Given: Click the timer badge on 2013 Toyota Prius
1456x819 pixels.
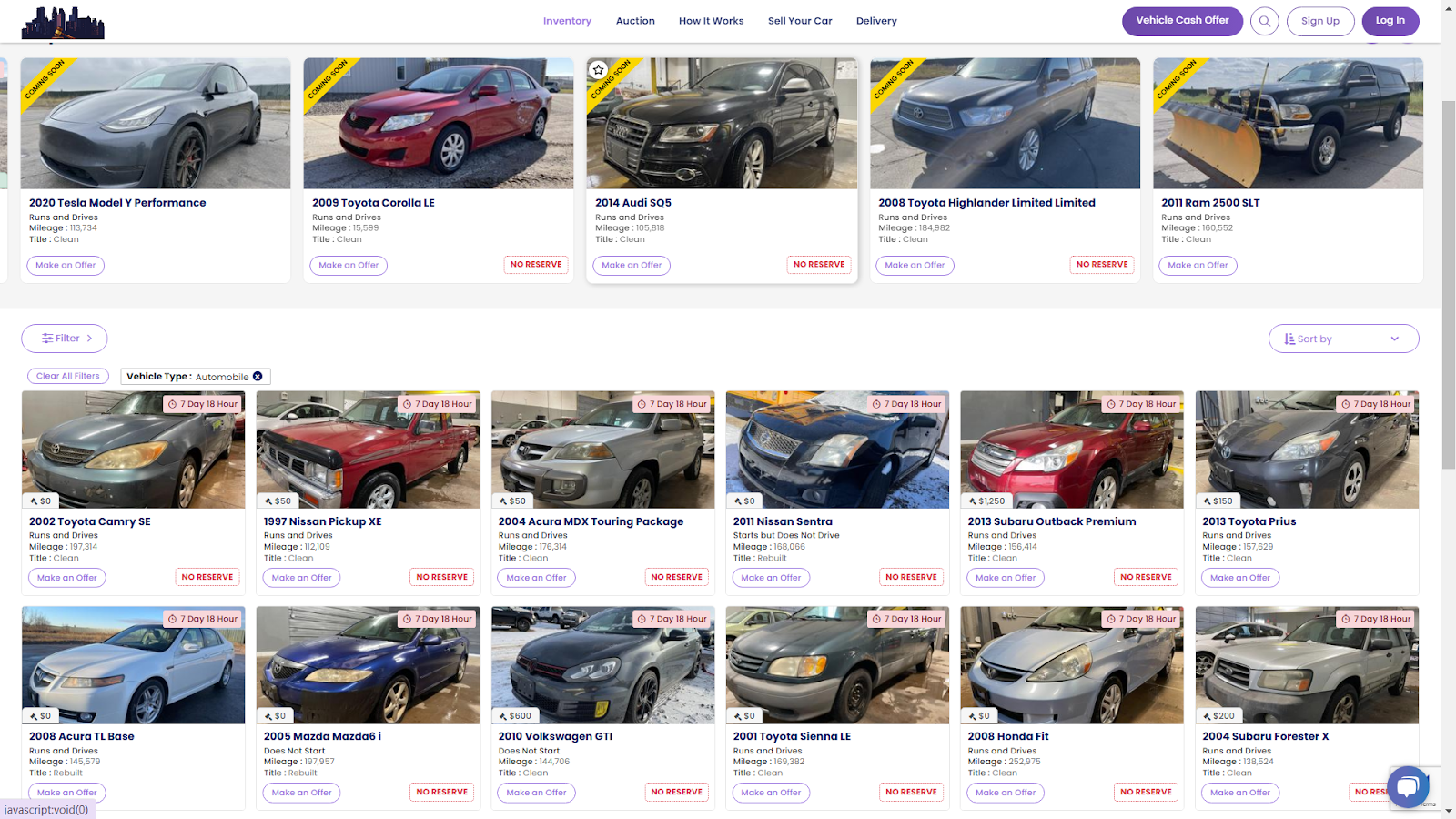Looking at the screenshot, I should coord(1375,404).
